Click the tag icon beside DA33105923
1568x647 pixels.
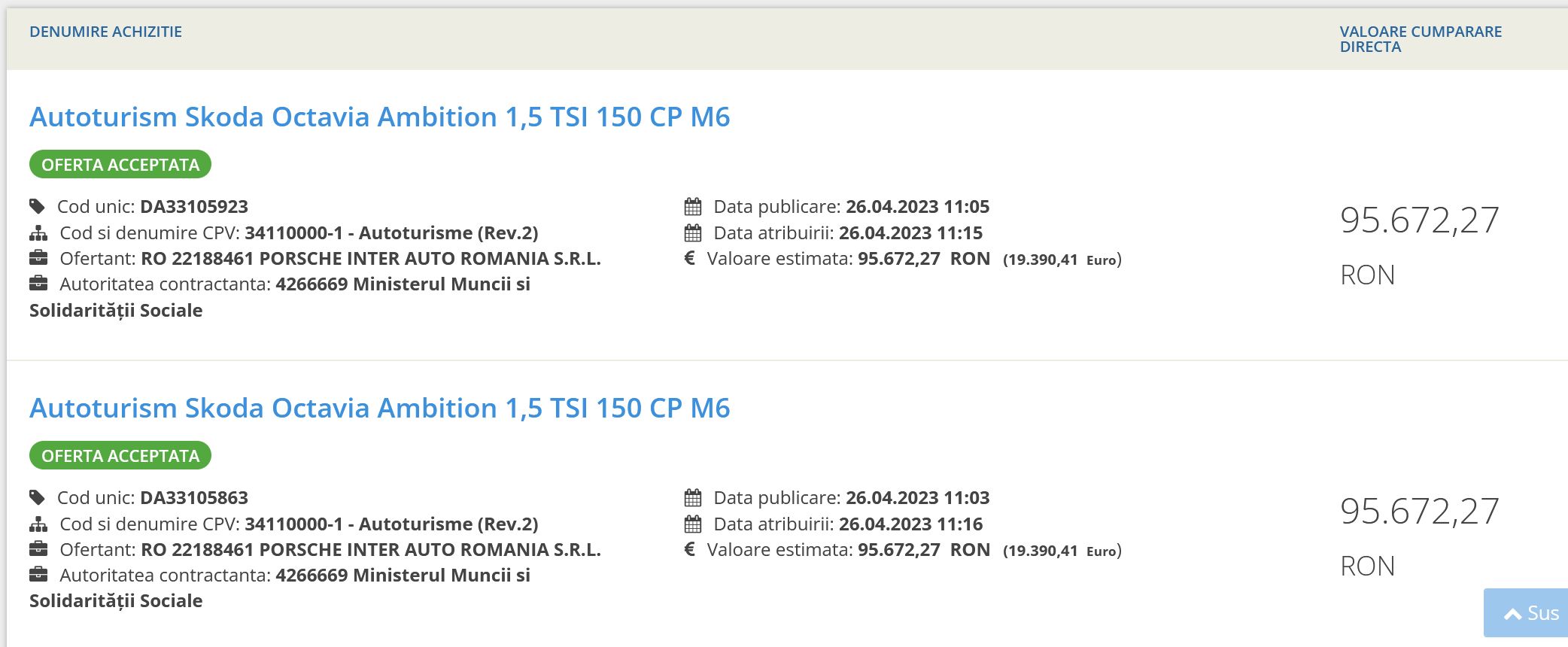pyautogui.click(x=37, y=206)
